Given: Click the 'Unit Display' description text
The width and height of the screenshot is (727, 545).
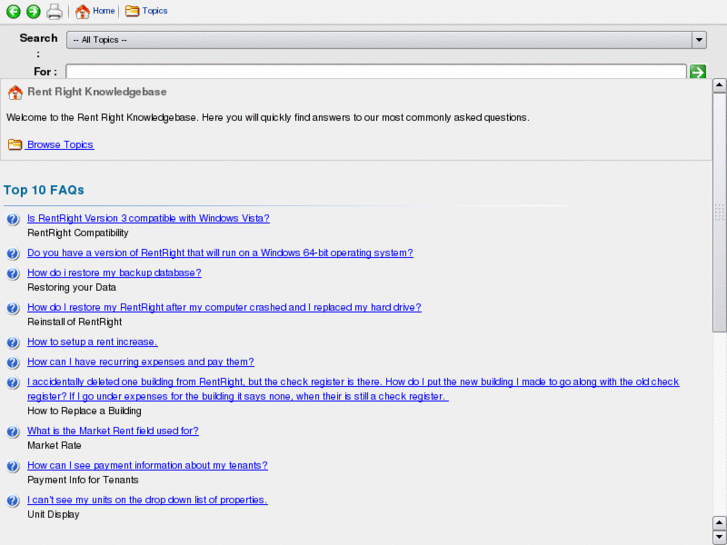Looking at the screenshot, I should [53, 514].
